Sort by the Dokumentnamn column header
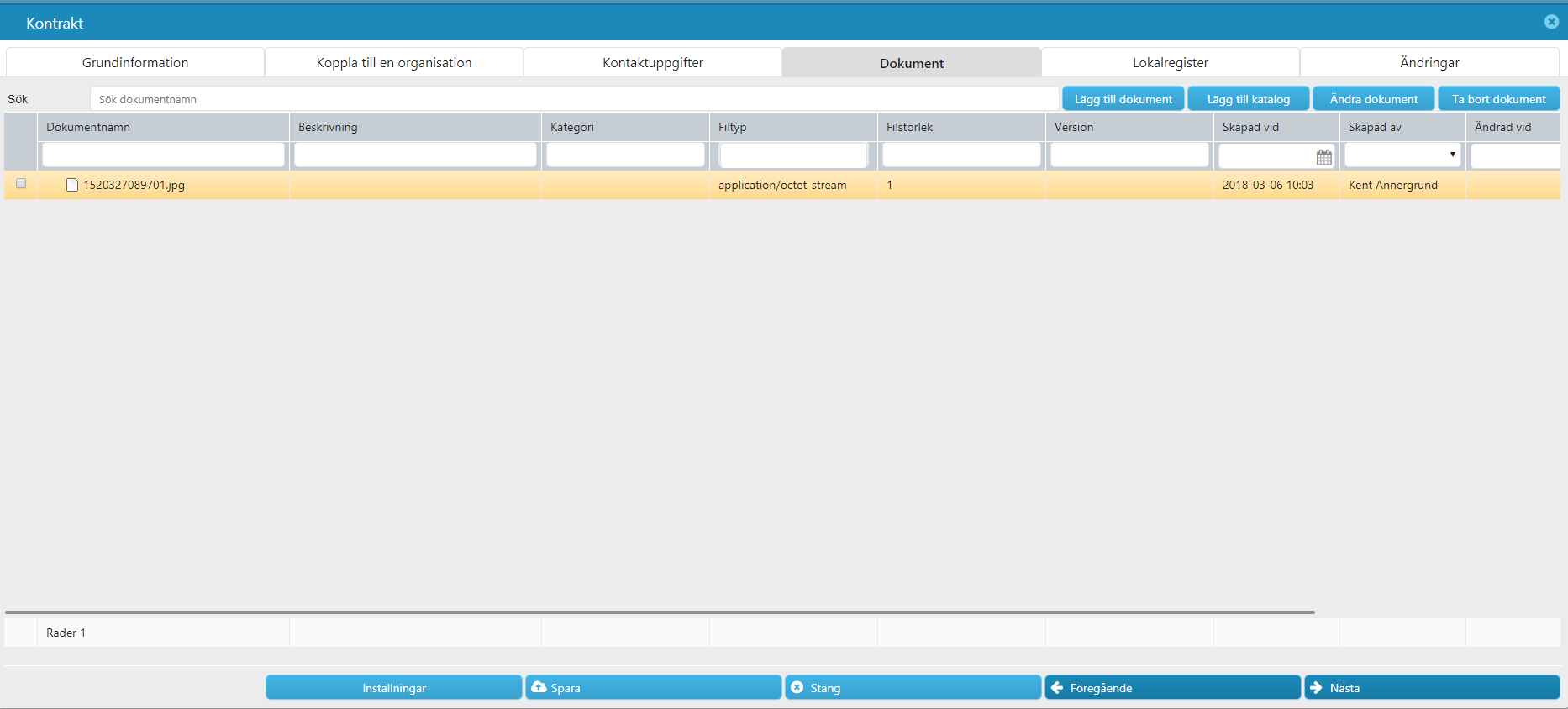 (164, 127)
